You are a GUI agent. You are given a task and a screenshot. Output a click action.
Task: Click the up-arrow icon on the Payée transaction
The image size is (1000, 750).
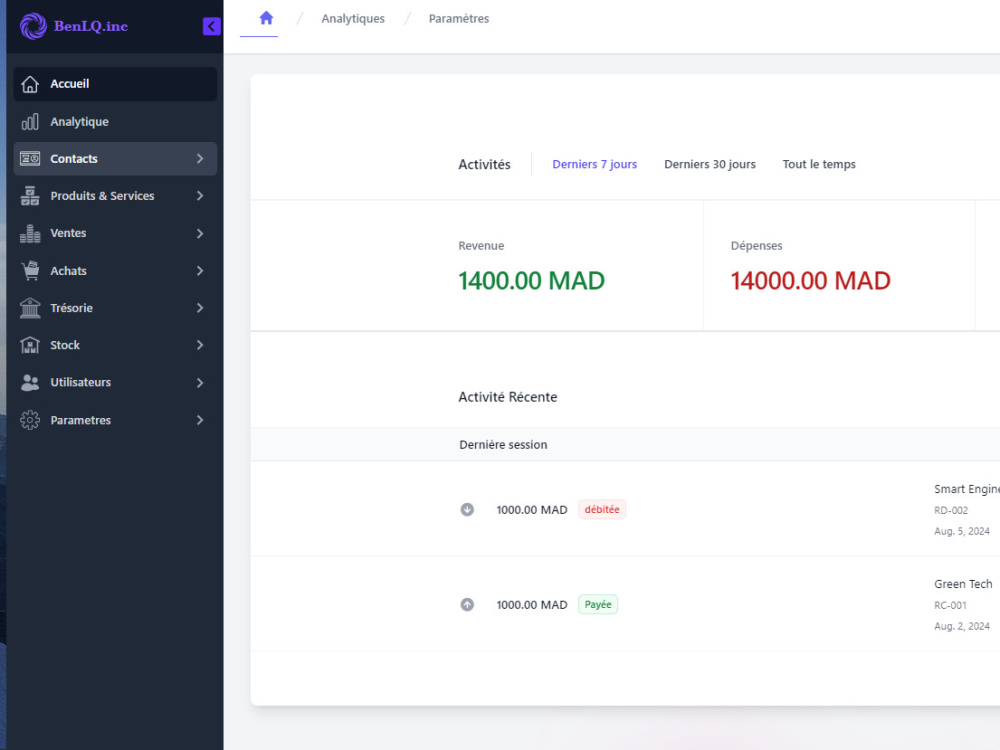tap(467, 605)
